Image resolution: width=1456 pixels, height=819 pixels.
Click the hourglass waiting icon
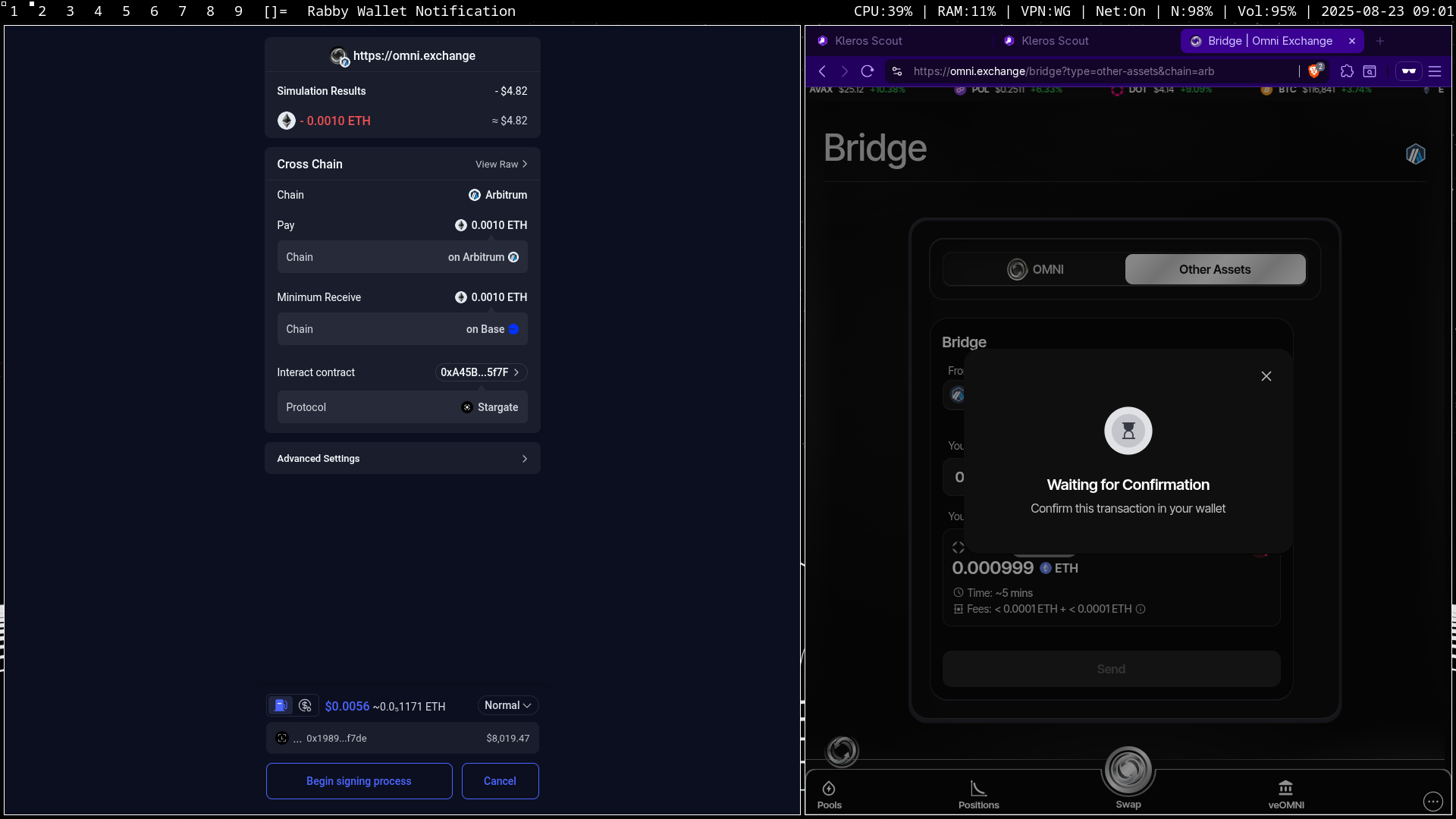pos(1128,431)
